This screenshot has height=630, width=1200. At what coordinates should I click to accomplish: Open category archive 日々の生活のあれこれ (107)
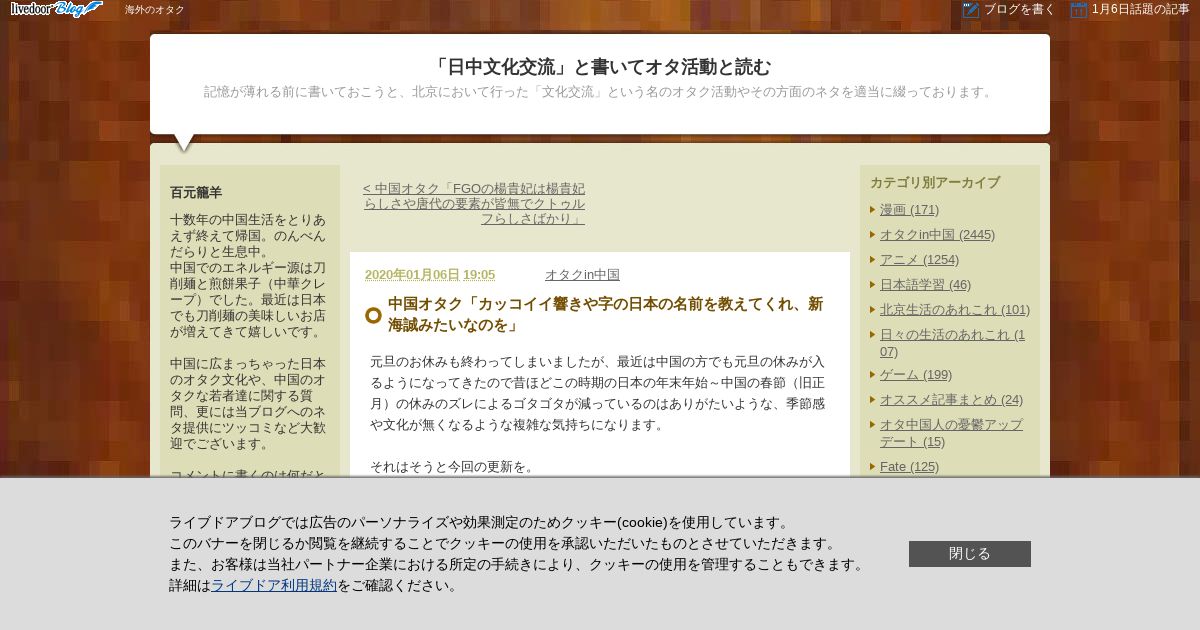click(x=952, y=343)
